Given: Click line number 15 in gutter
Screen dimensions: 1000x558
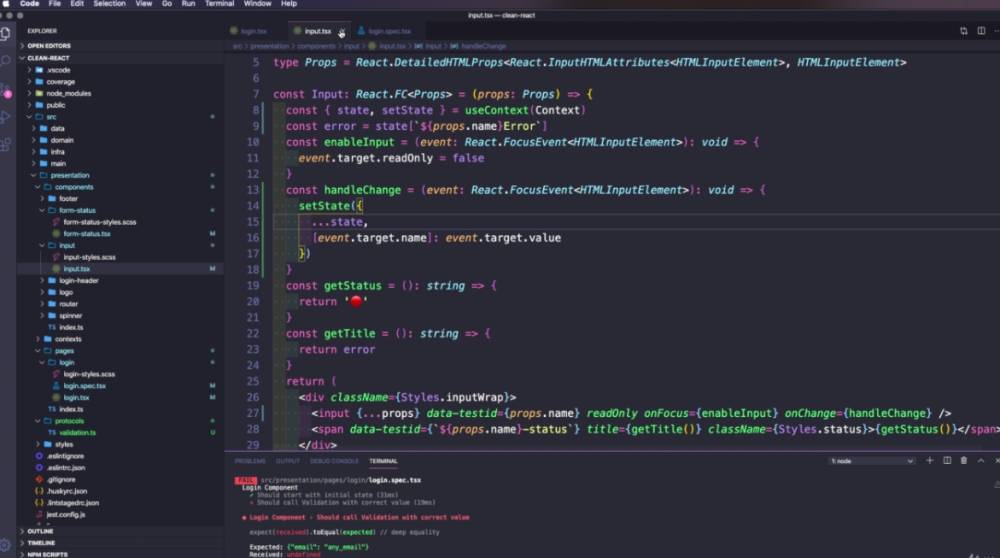Looking at the screenshot, I should [253, 222].
